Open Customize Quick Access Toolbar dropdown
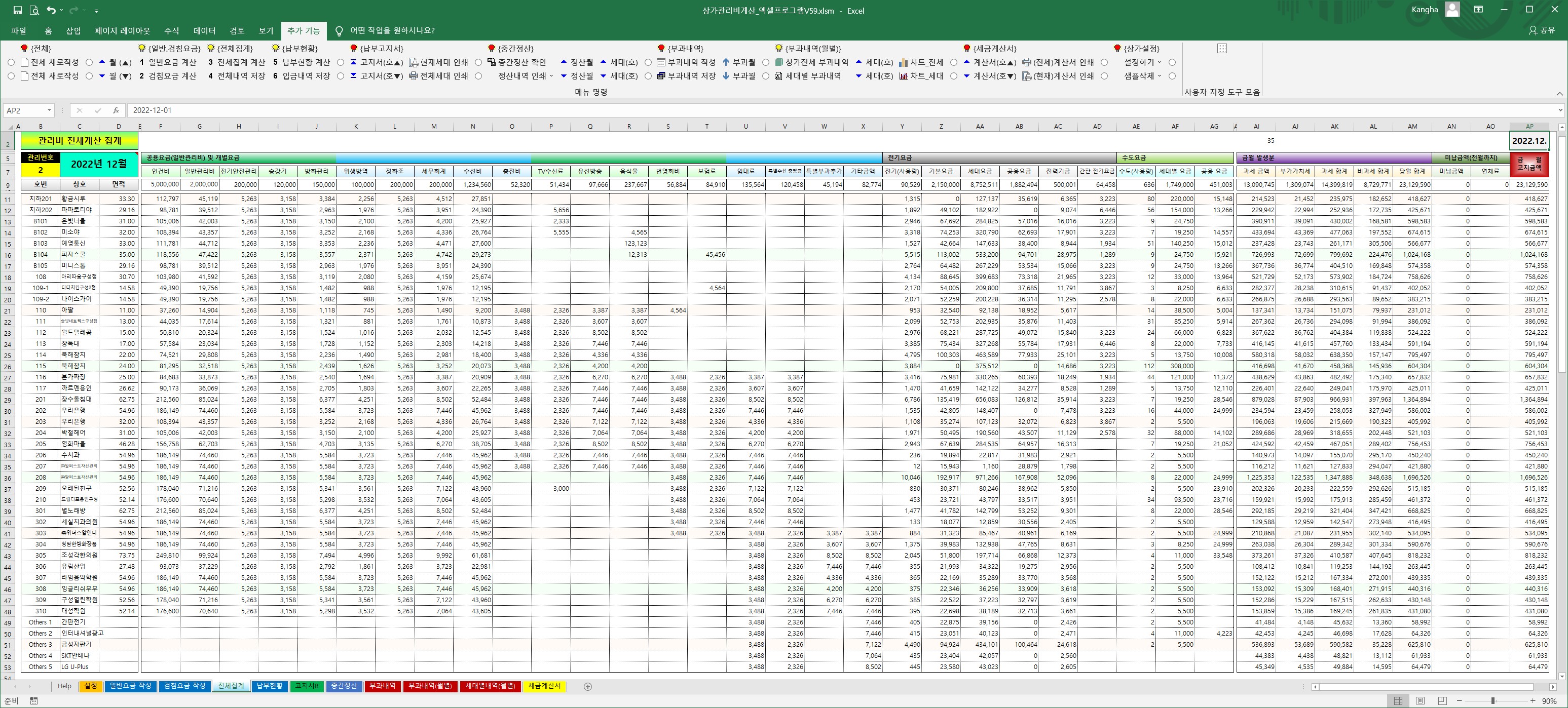This screenshot has height=708, width=1568. [x=97, y=10]
